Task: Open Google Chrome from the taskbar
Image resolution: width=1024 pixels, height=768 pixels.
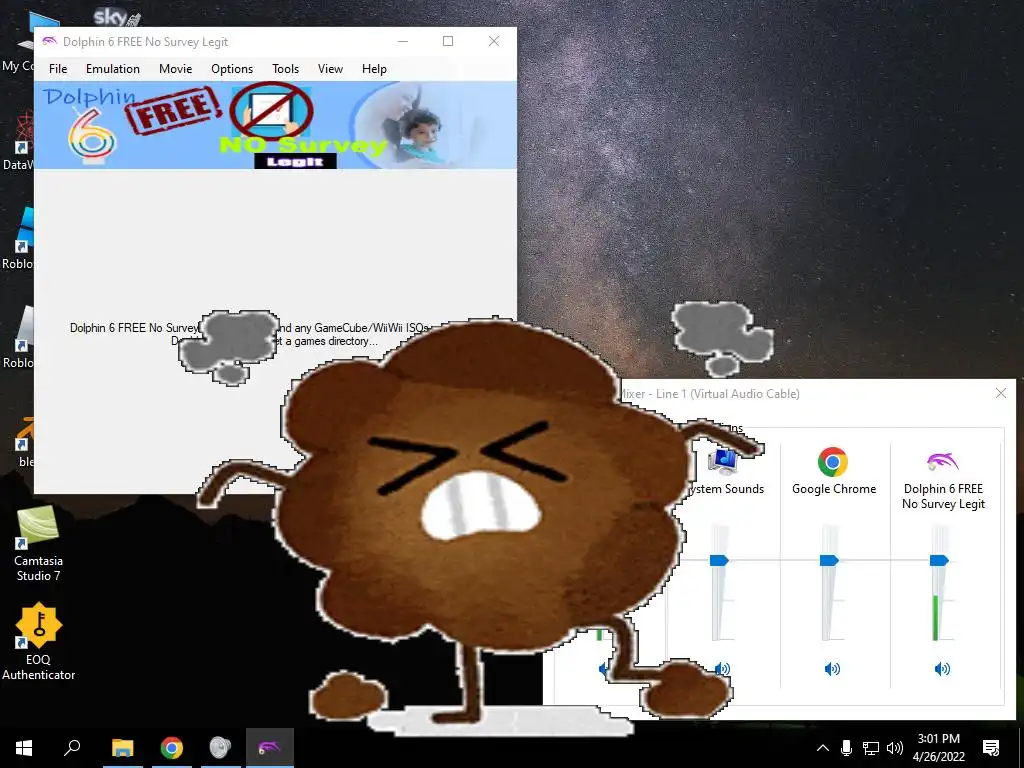Action: (172, 748)
